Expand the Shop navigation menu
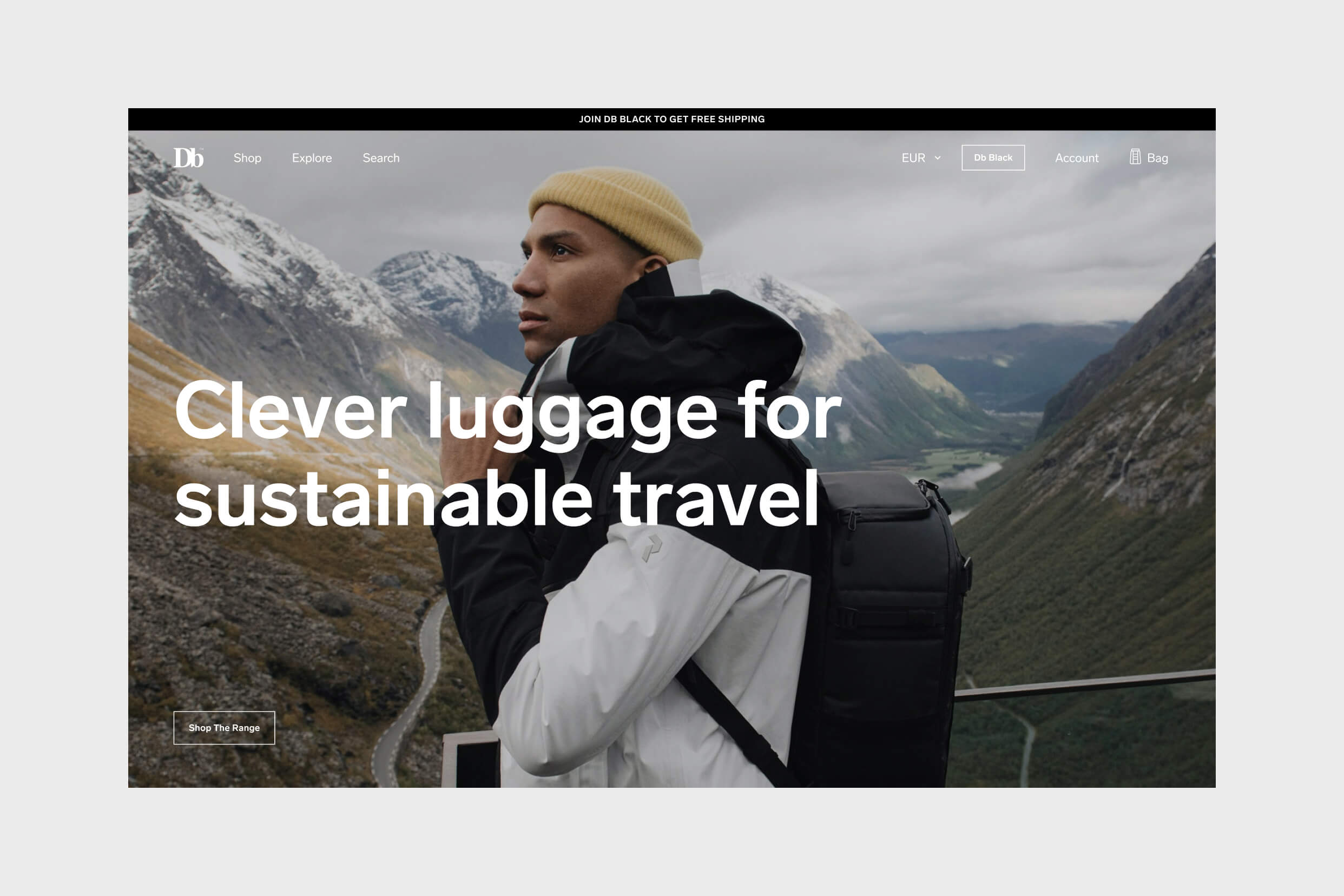 [x=246, y=158]
